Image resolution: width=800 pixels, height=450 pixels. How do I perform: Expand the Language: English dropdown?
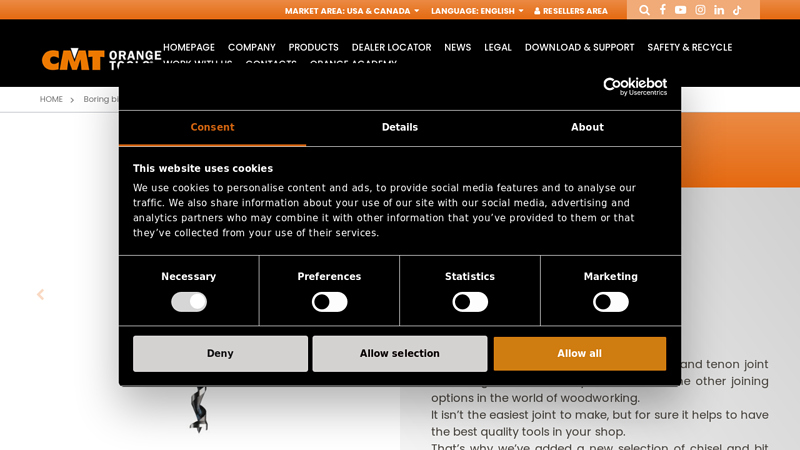coord(477,11)
